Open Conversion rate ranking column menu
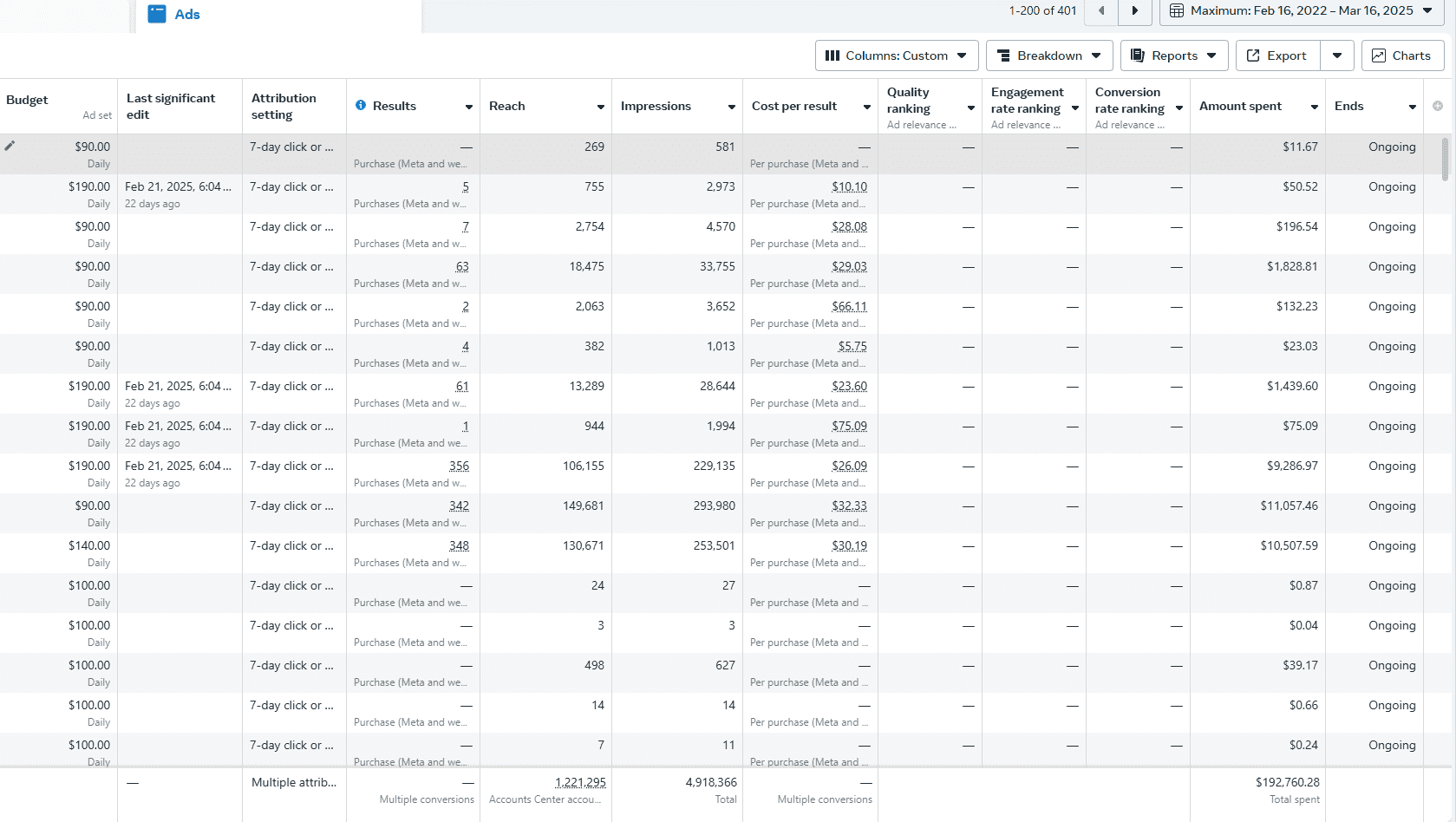1456x822 pixels. (x=1179, y=108)
